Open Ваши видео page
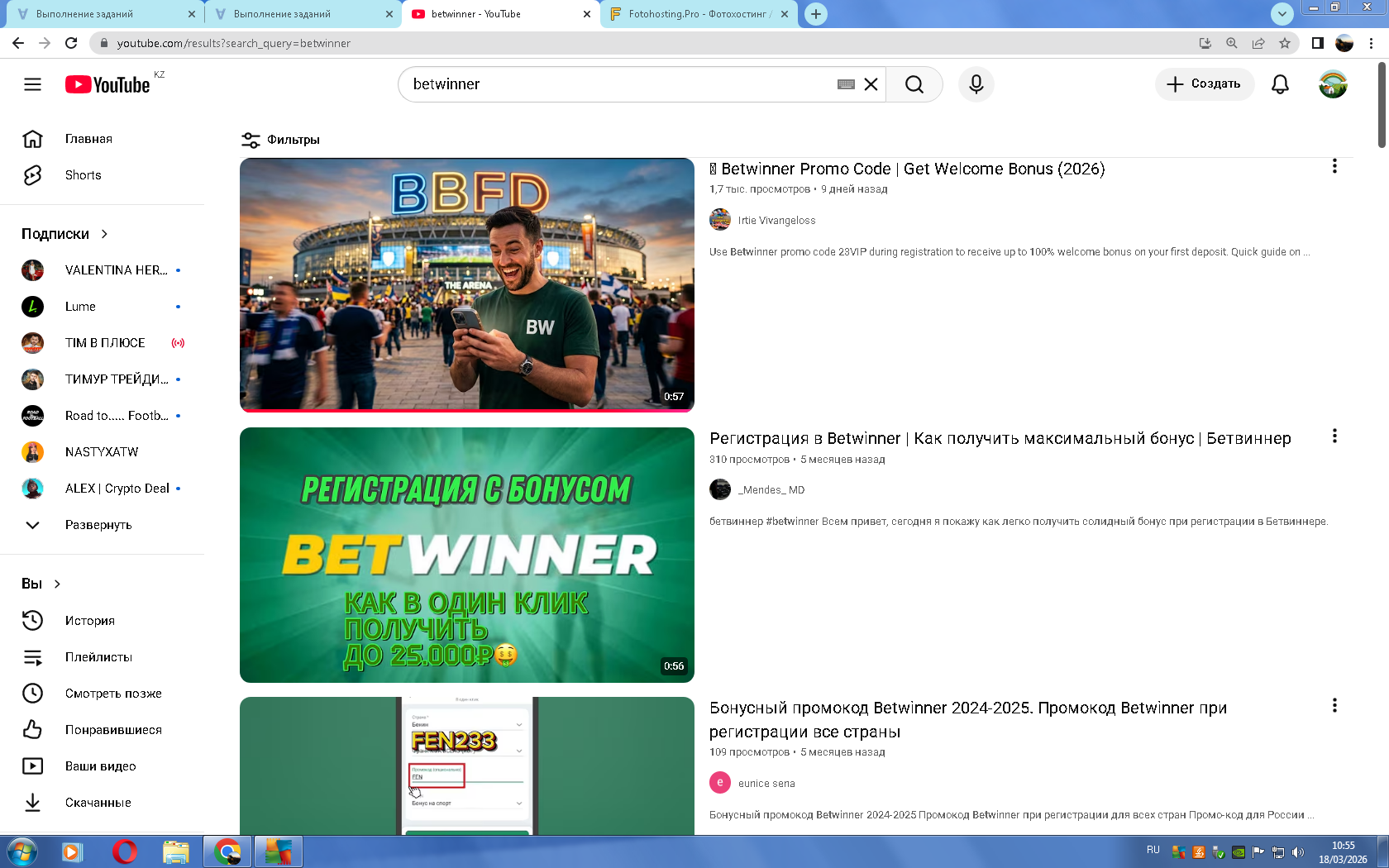This screenshot has height=868, width=1389. coord(102,766)
